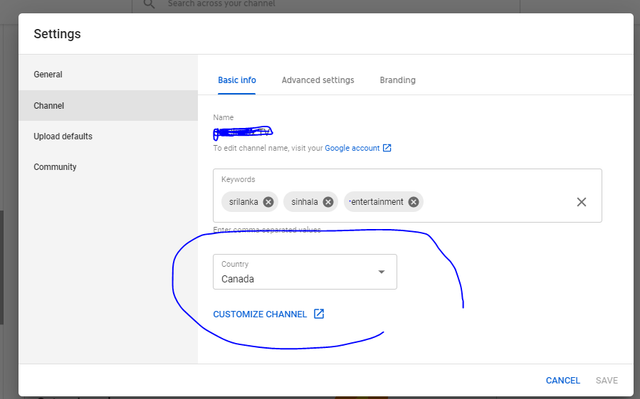The image size is (640, 399).
Task: Click the external link icon beside Google account
Action: click(x=387, y=148)
